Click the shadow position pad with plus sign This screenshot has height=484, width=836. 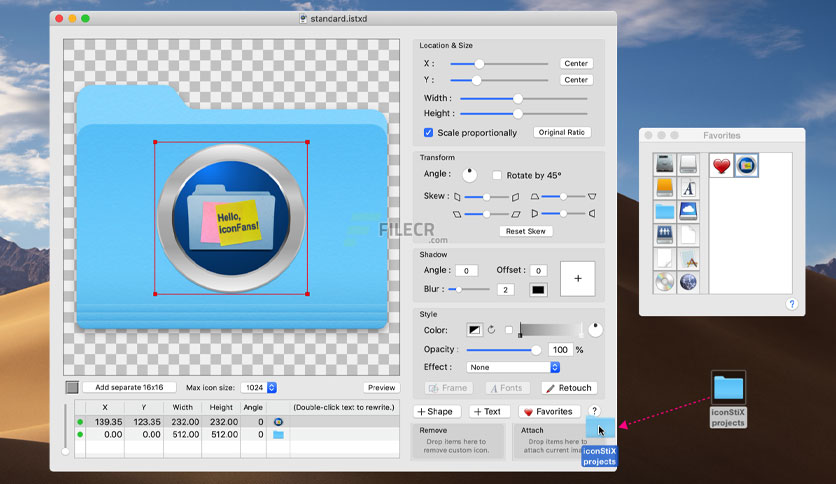(x=577, y=279)
